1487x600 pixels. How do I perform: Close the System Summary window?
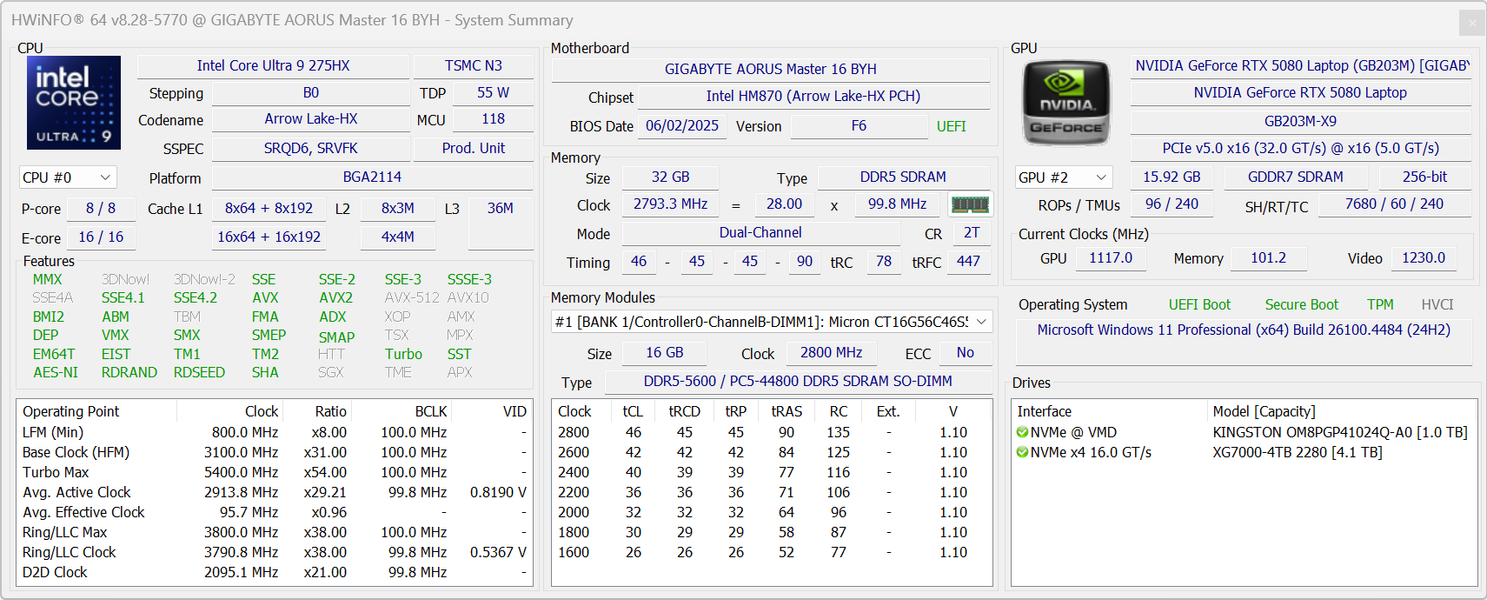(1470, 22)
